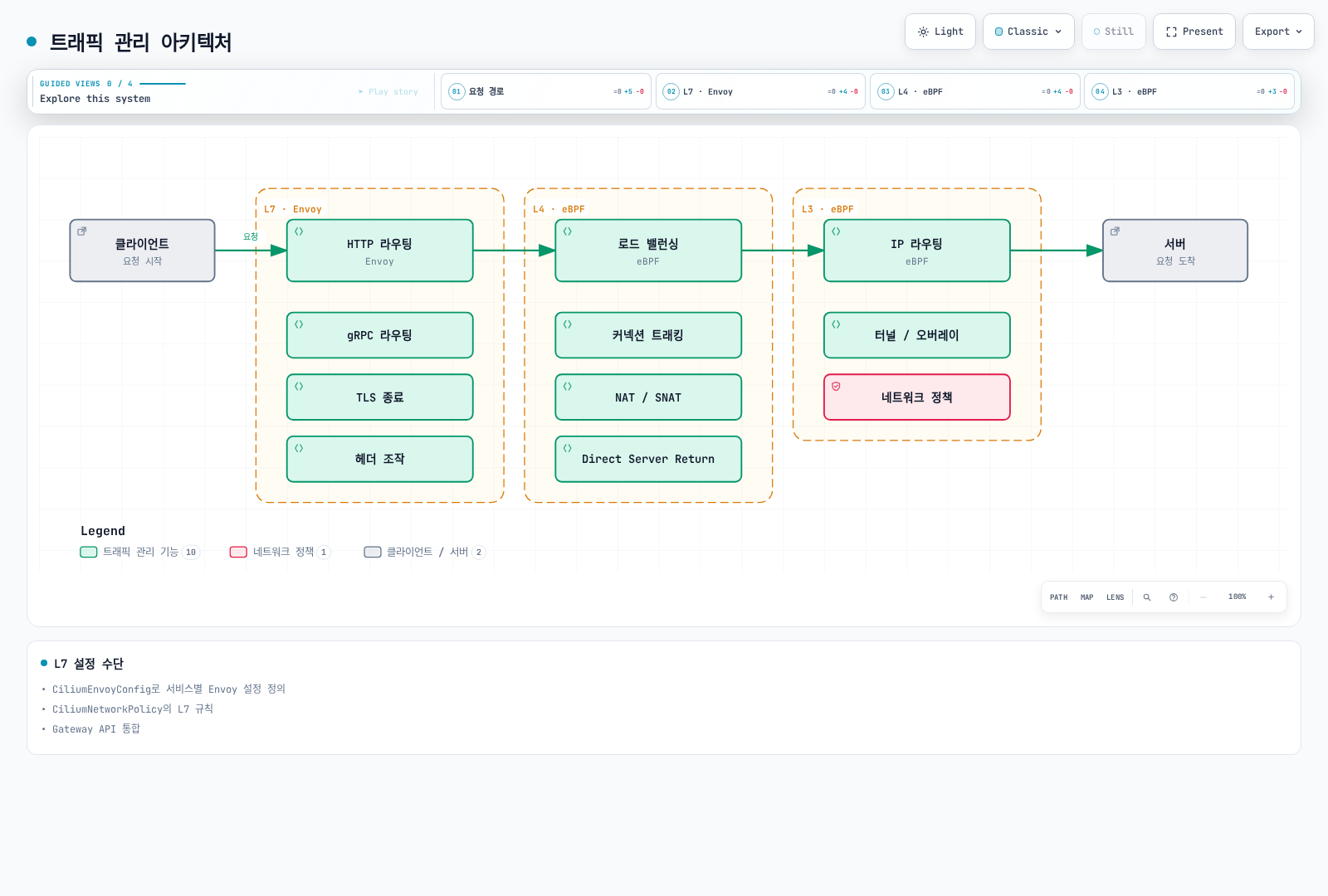This screenshot has width=1328, height=896.
Task: Select the 로드 밸런싱 node
Action: coord(648,251)
